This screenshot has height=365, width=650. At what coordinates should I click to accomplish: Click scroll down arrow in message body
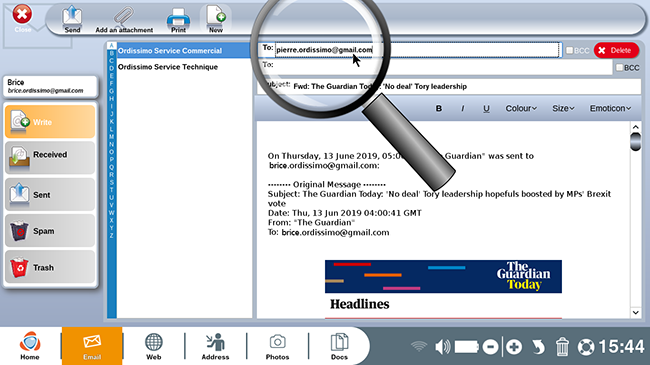pyautogui.click(x=635, y=313)
